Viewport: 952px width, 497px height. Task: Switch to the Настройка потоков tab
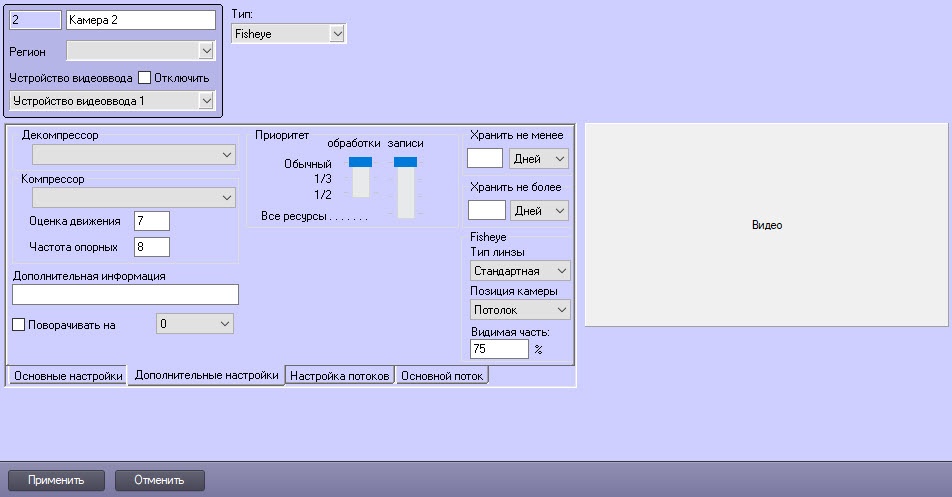[339, 376]
